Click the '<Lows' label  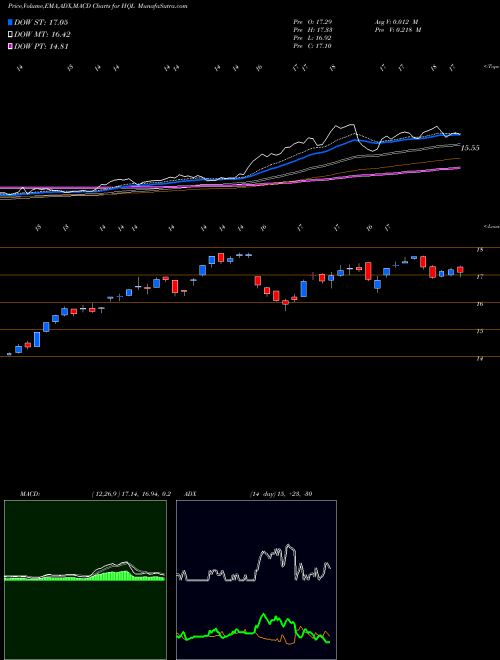pyautogui.click(x=491, y=226)
